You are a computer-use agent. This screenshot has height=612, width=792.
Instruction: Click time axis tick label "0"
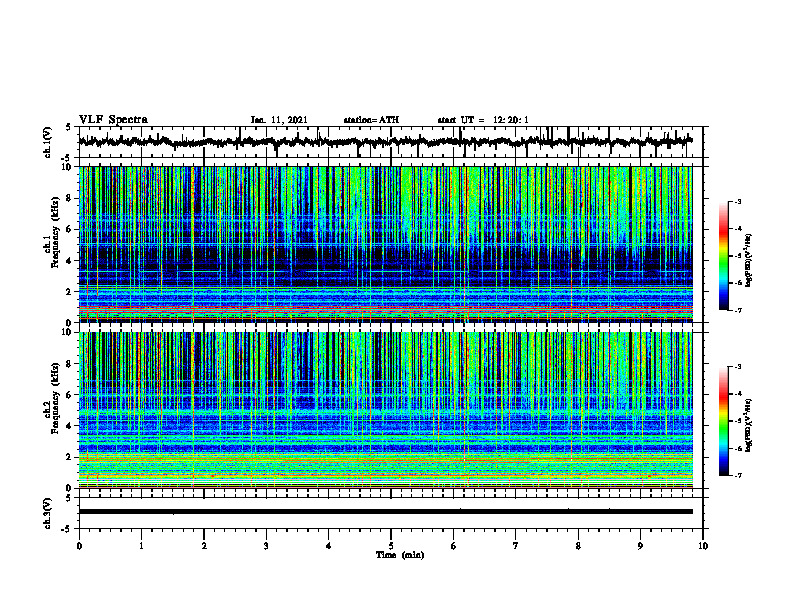pos(79,546)
